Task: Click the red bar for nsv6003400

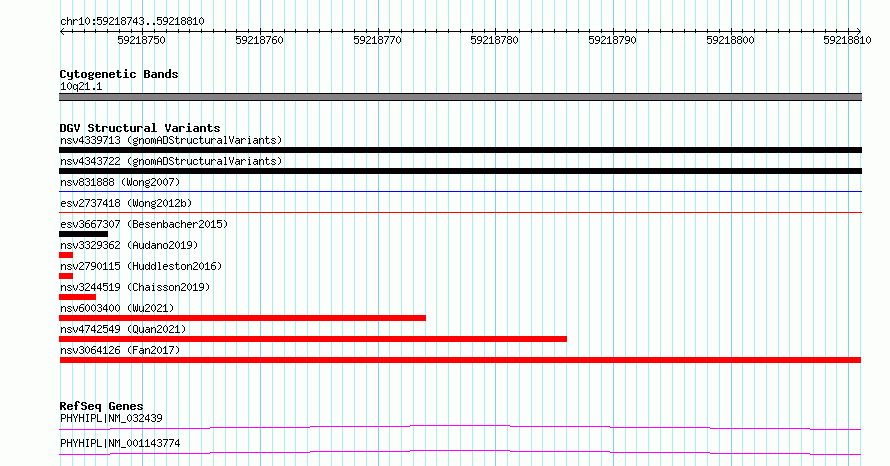Action: [x=242, y=318]
